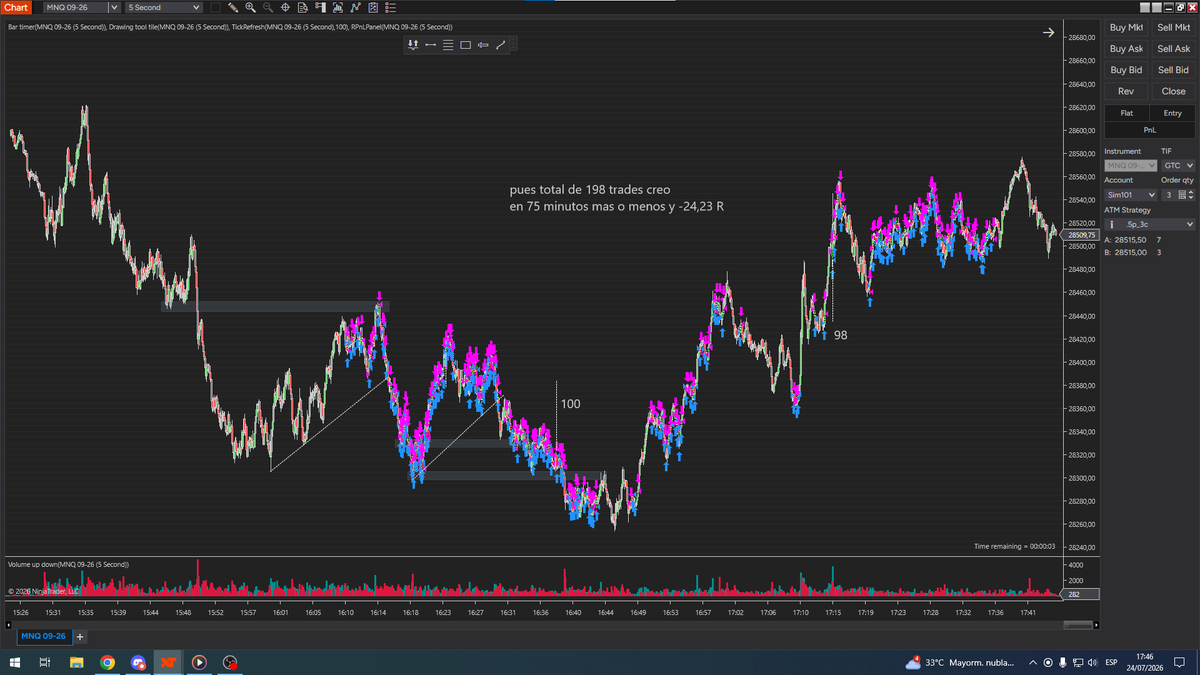Click the ask price 28515,50 row
Viewport: 1200px width, 675px height.
[x=1134, y=240]
